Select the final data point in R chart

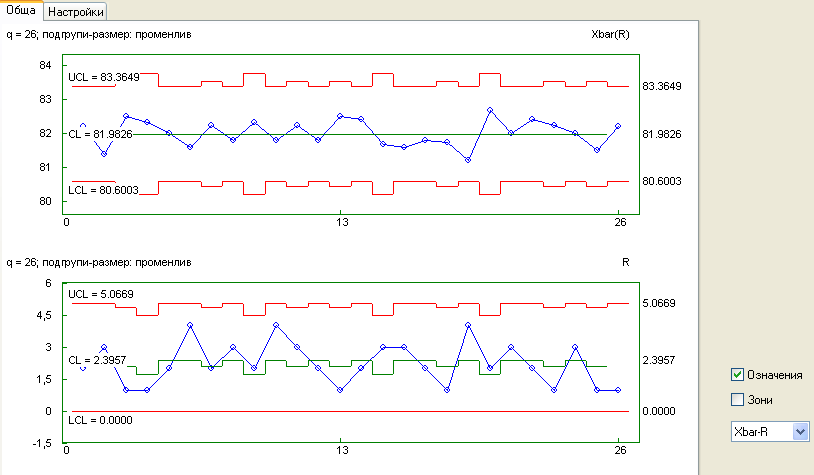click(x=618, y=390)
